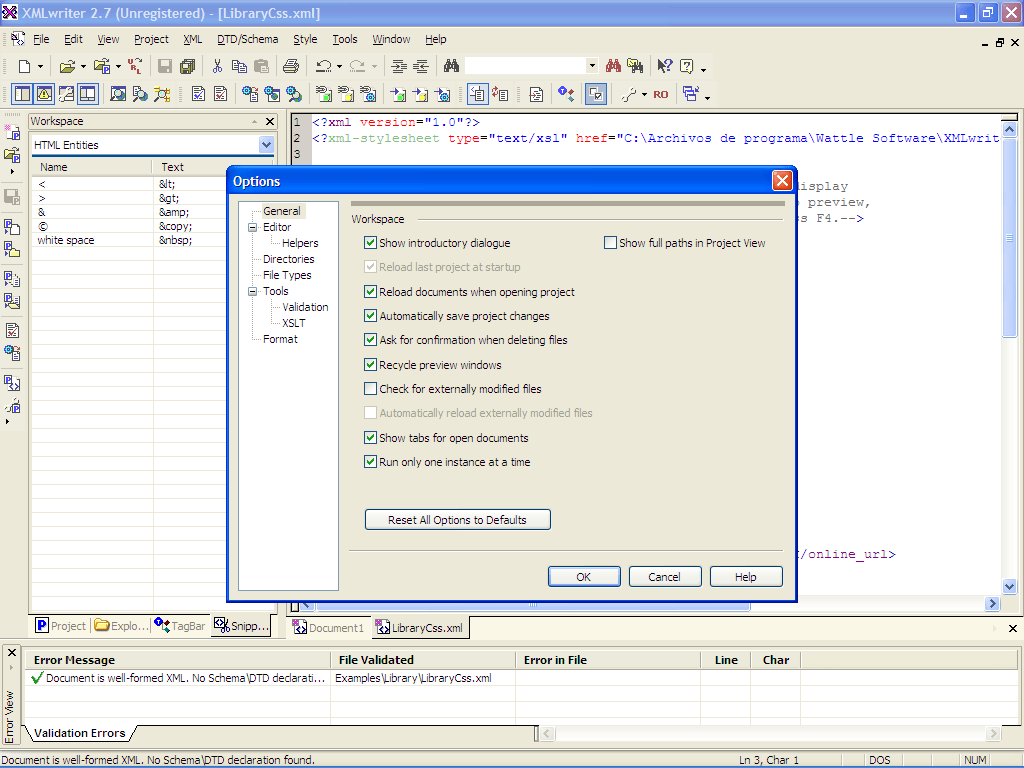The height and width of the screenshot is (768, 1024).
Task: Close the Workspace panel with X
Action: tap(270, 121)
